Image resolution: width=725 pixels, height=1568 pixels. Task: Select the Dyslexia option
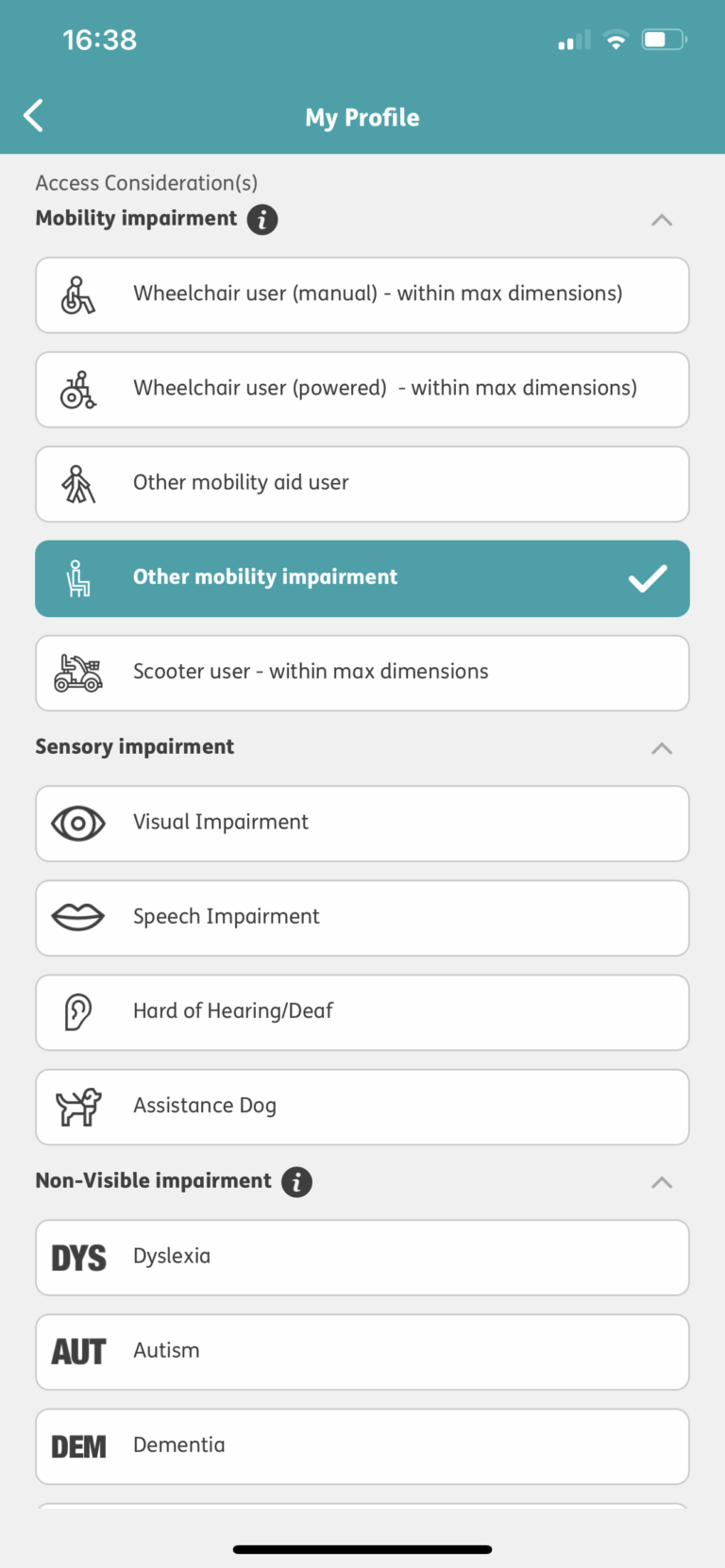[x=362, y=1257]
